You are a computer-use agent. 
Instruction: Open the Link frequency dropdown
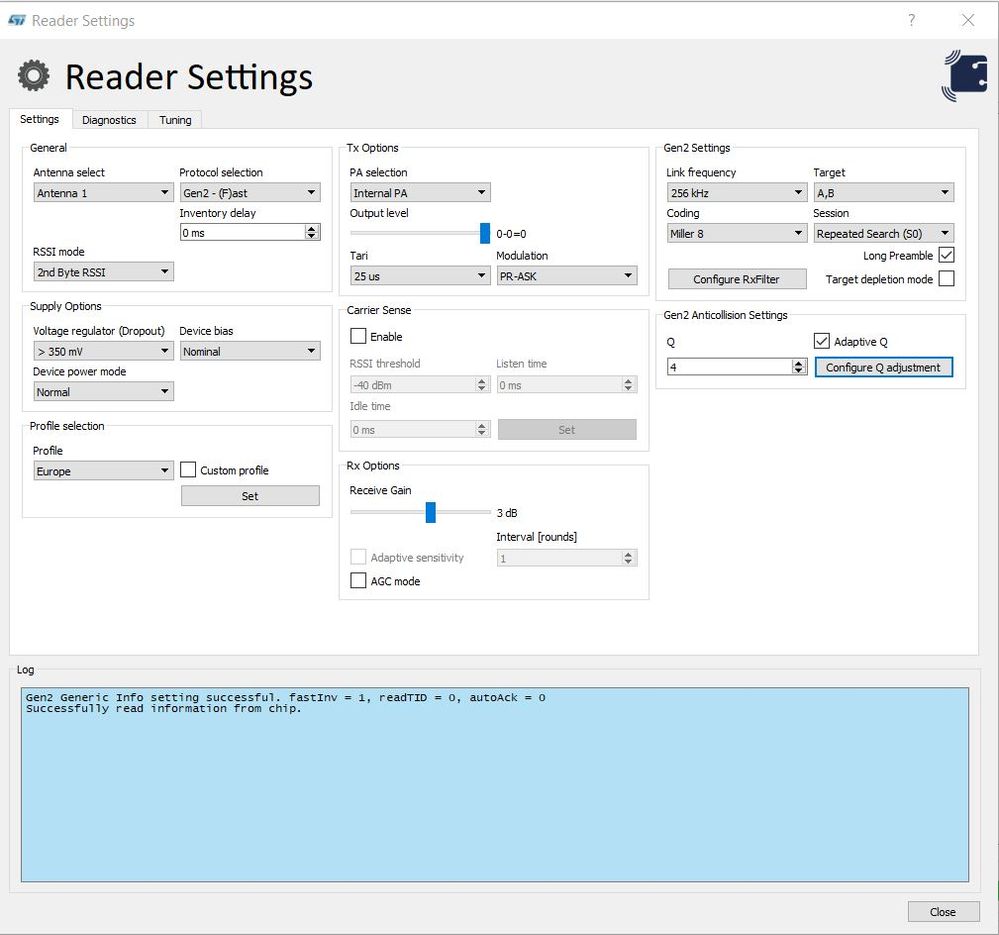[x=737, y=192]
